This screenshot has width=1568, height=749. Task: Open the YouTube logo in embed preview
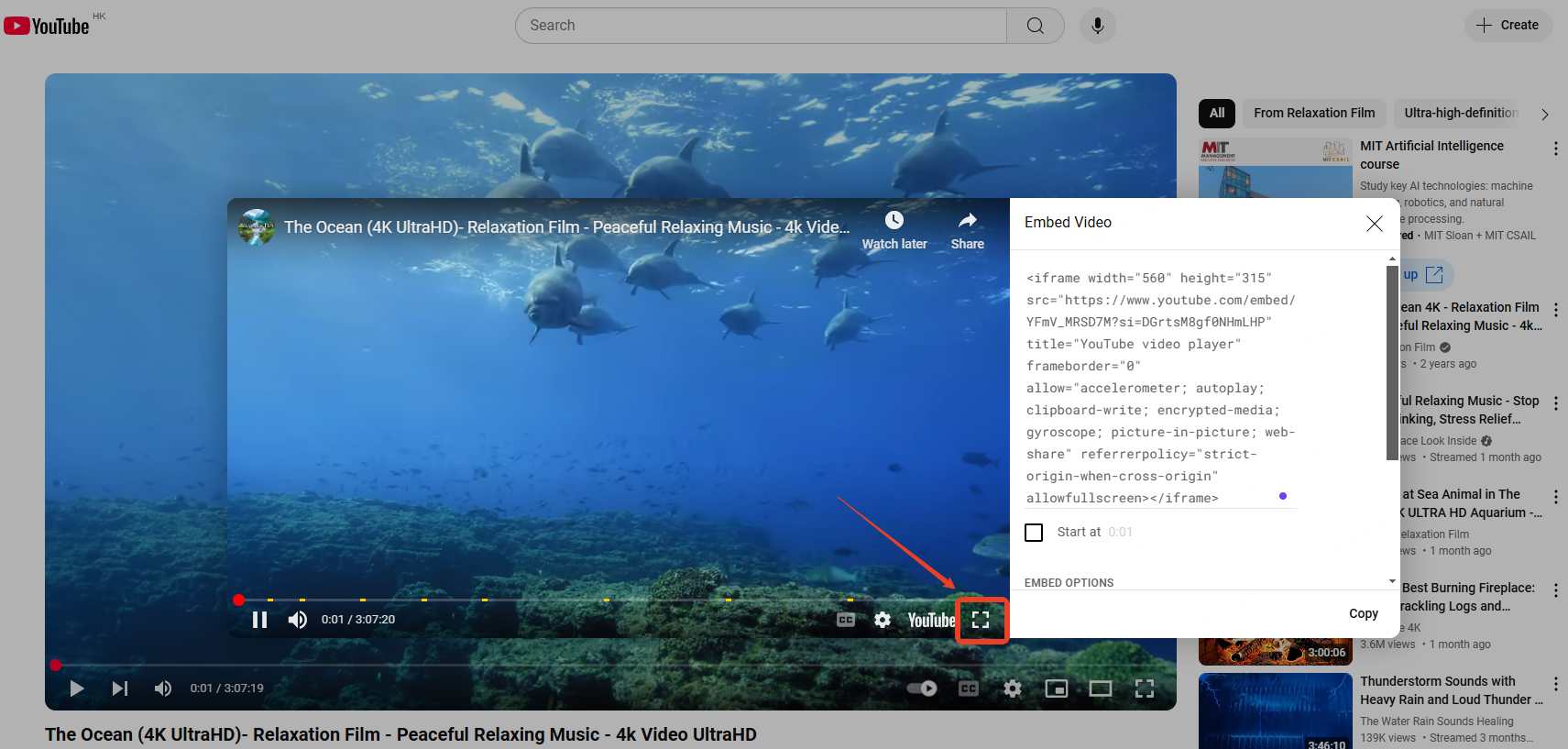click(931, 621)
